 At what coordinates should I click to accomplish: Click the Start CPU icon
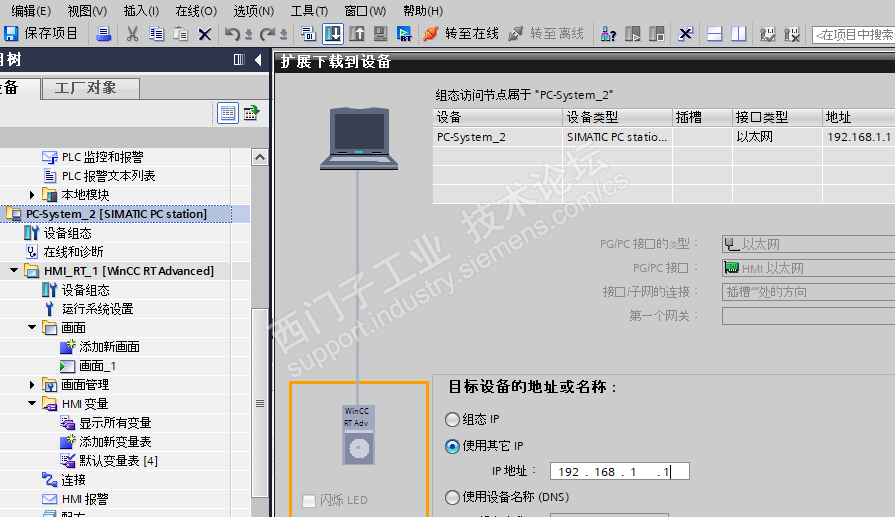[632, 34]
